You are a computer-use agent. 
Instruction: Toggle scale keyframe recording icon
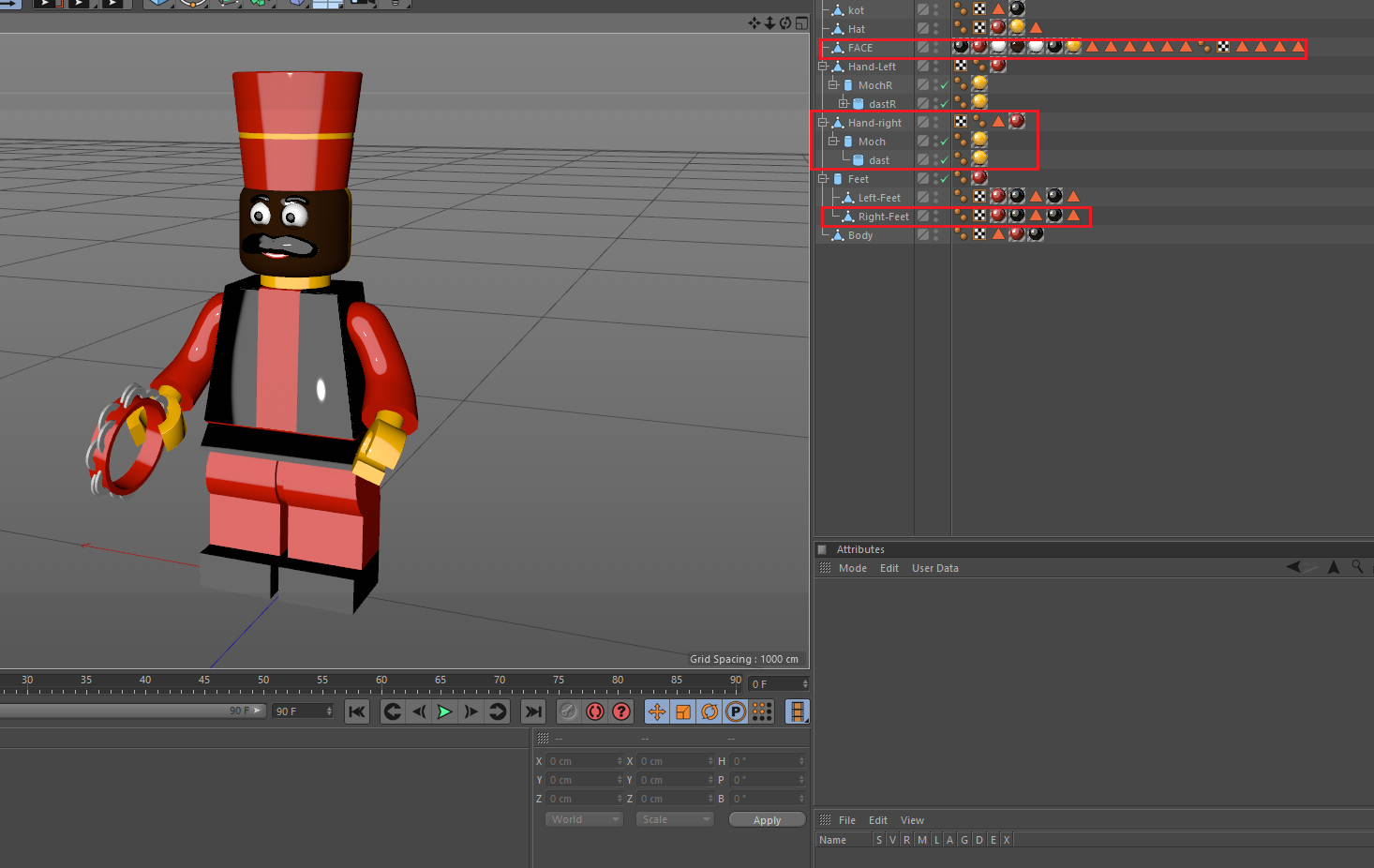[683, 711]
